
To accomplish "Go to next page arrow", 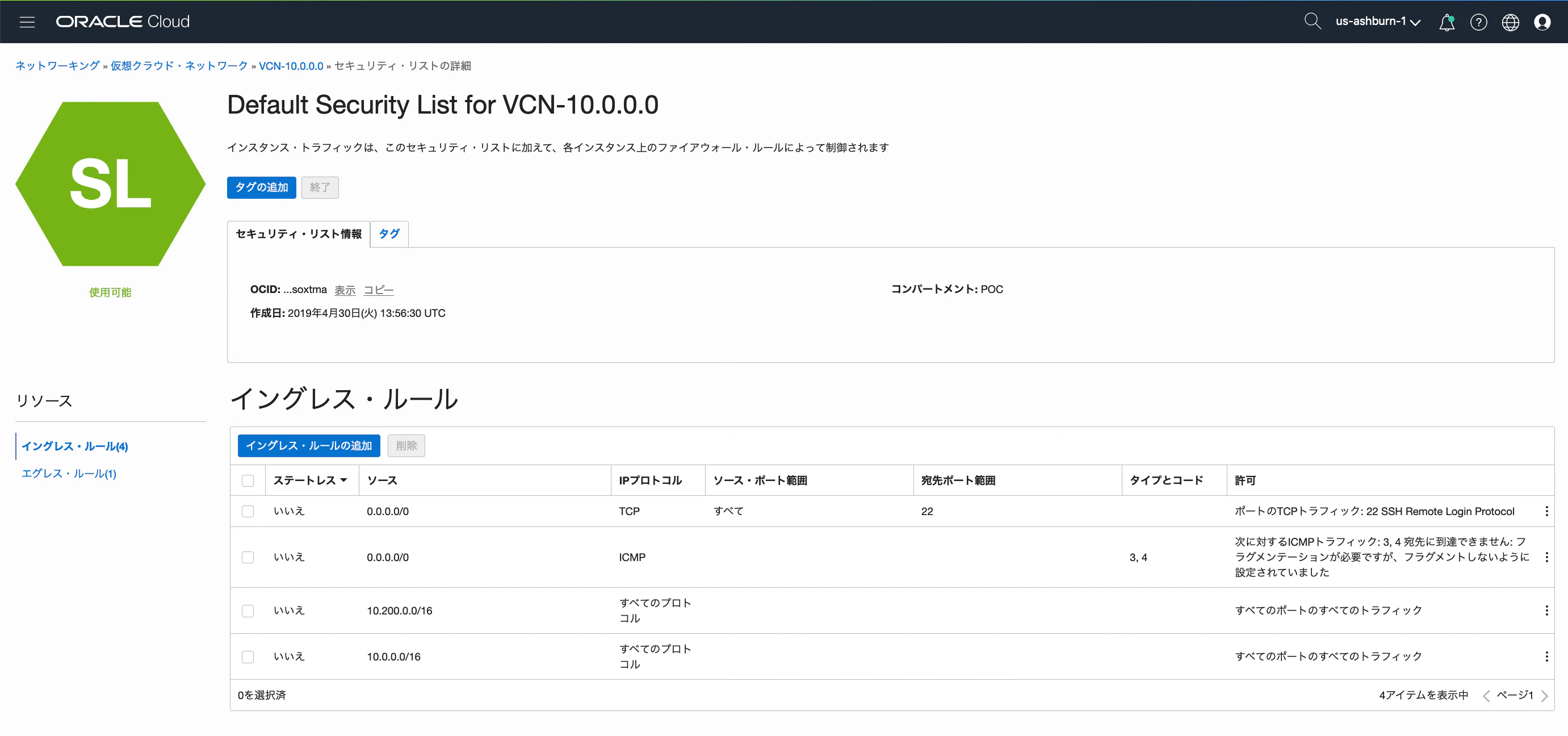I will pyautogui.click(x=1544, y=696).
